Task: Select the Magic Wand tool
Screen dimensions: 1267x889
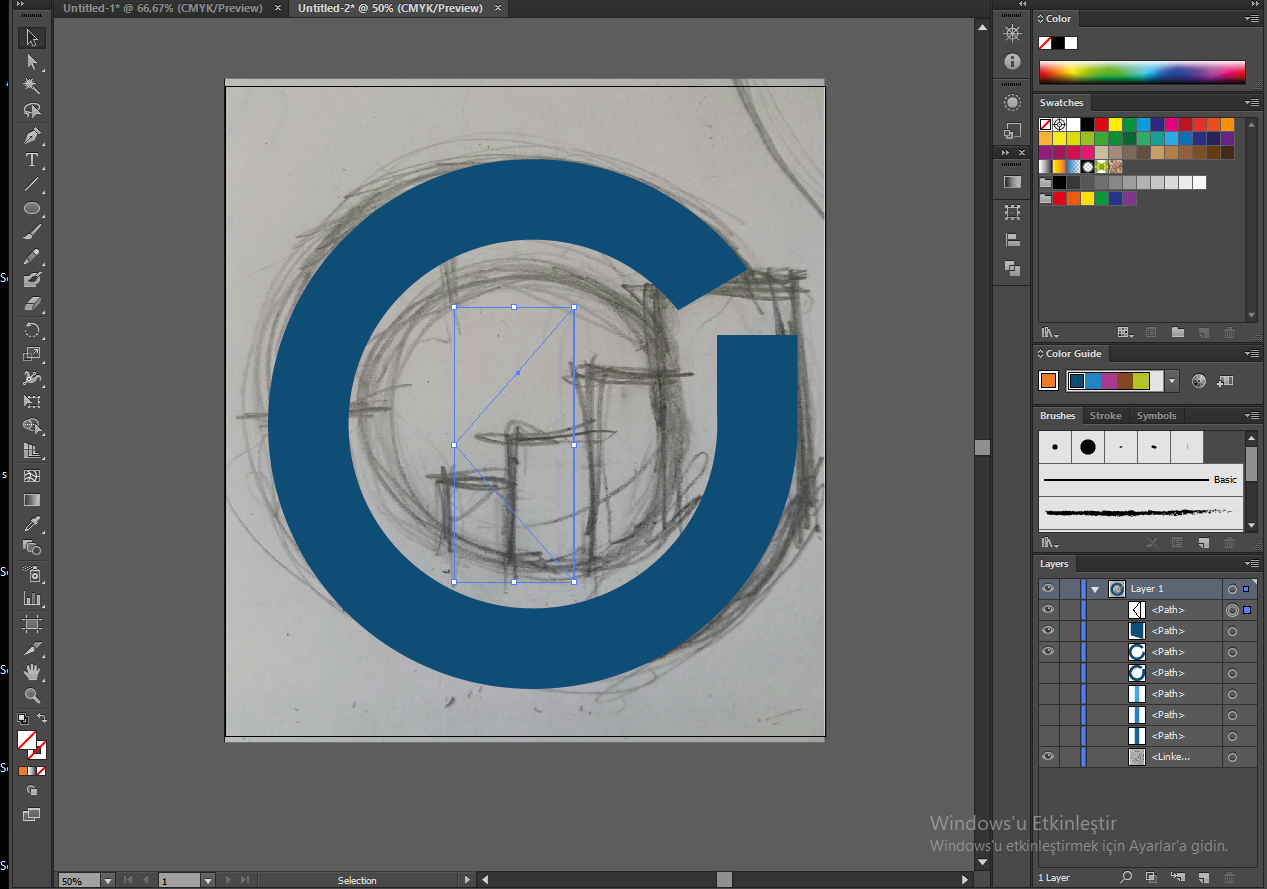Action: tap(32, 86)
